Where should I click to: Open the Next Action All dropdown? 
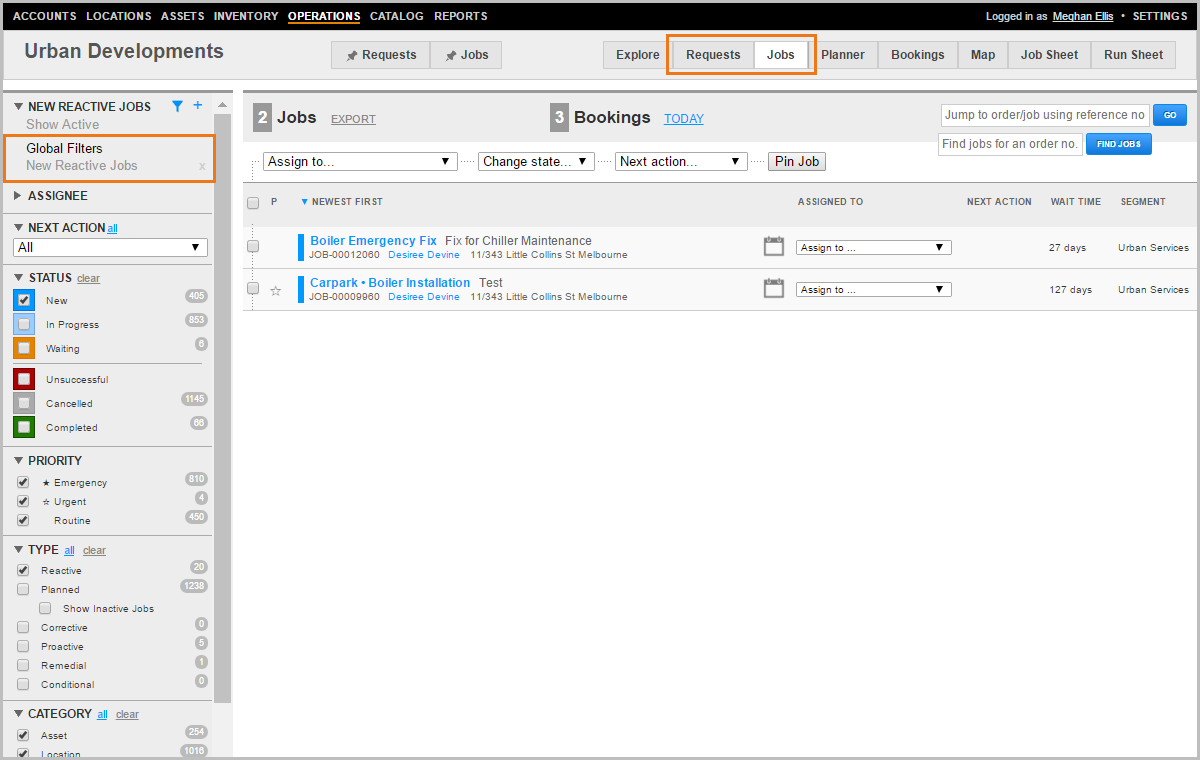click(x=111, y=247)
